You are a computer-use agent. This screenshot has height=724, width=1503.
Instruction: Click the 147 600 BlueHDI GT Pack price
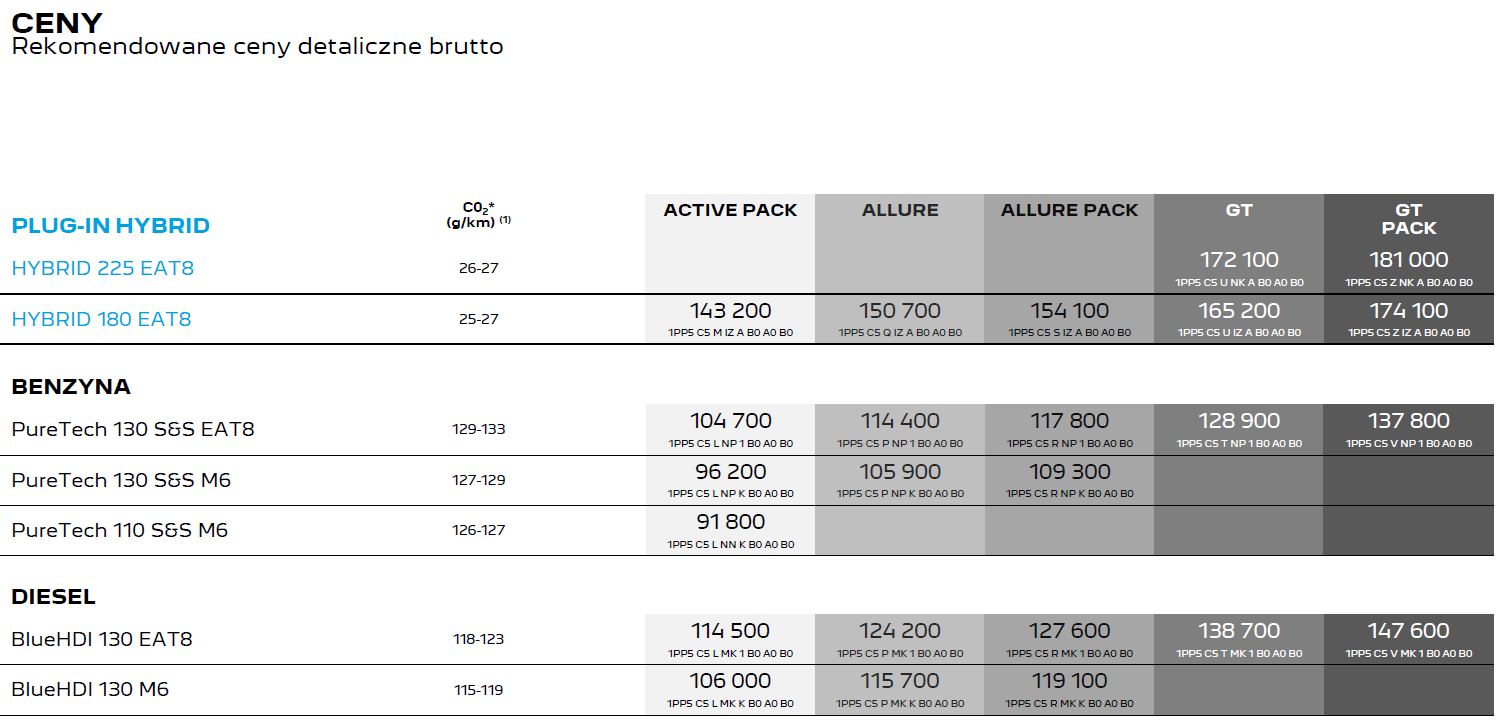1409,631
